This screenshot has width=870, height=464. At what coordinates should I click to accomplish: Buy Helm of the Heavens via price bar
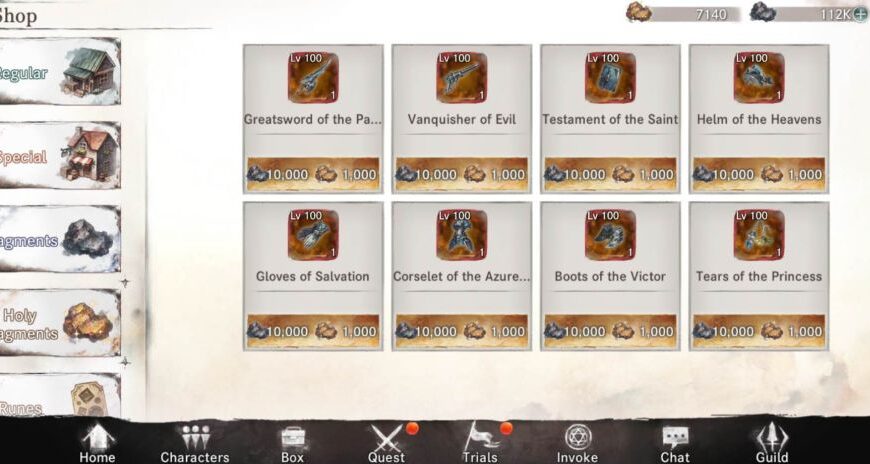tap(759, 174)
